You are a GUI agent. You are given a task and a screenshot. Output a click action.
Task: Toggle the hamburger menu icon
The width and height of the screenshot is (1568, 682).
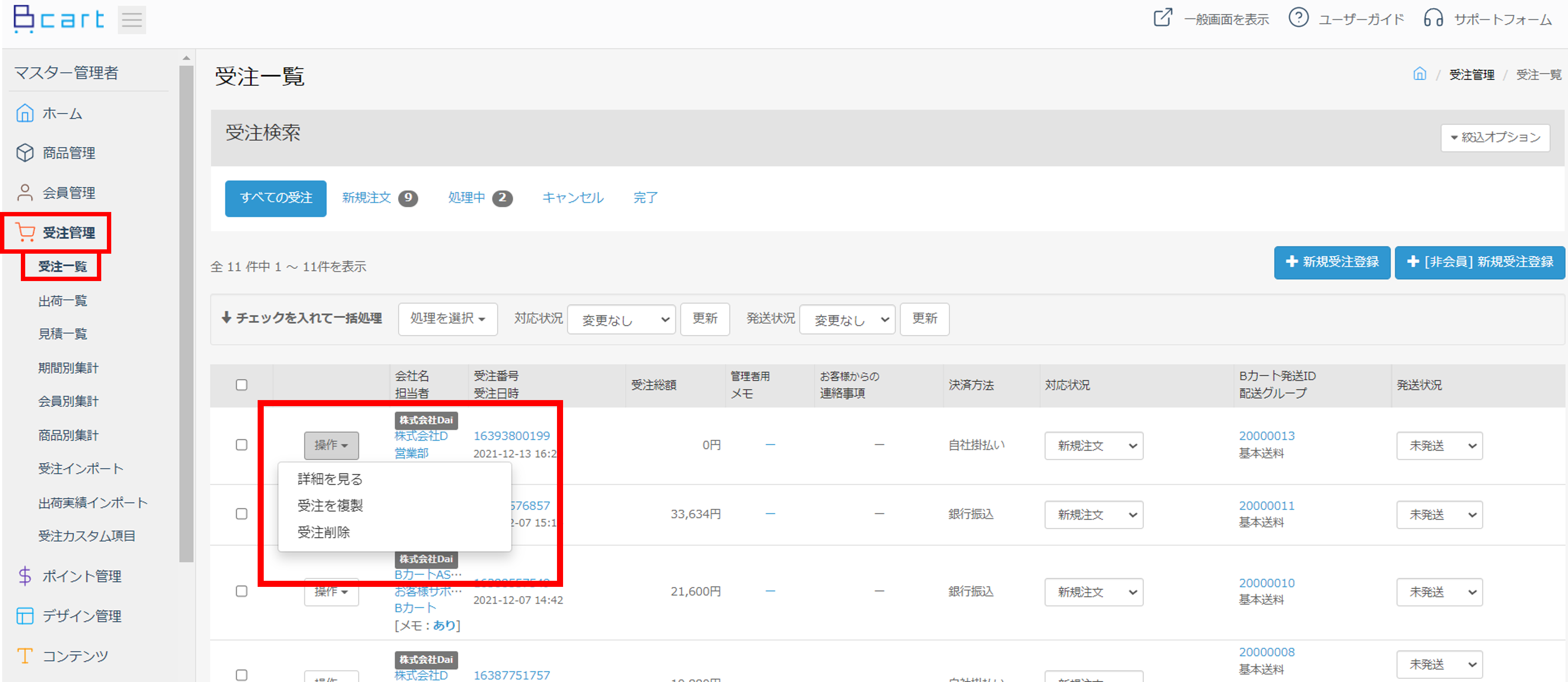pyautogui.click(x=132, y=20)
